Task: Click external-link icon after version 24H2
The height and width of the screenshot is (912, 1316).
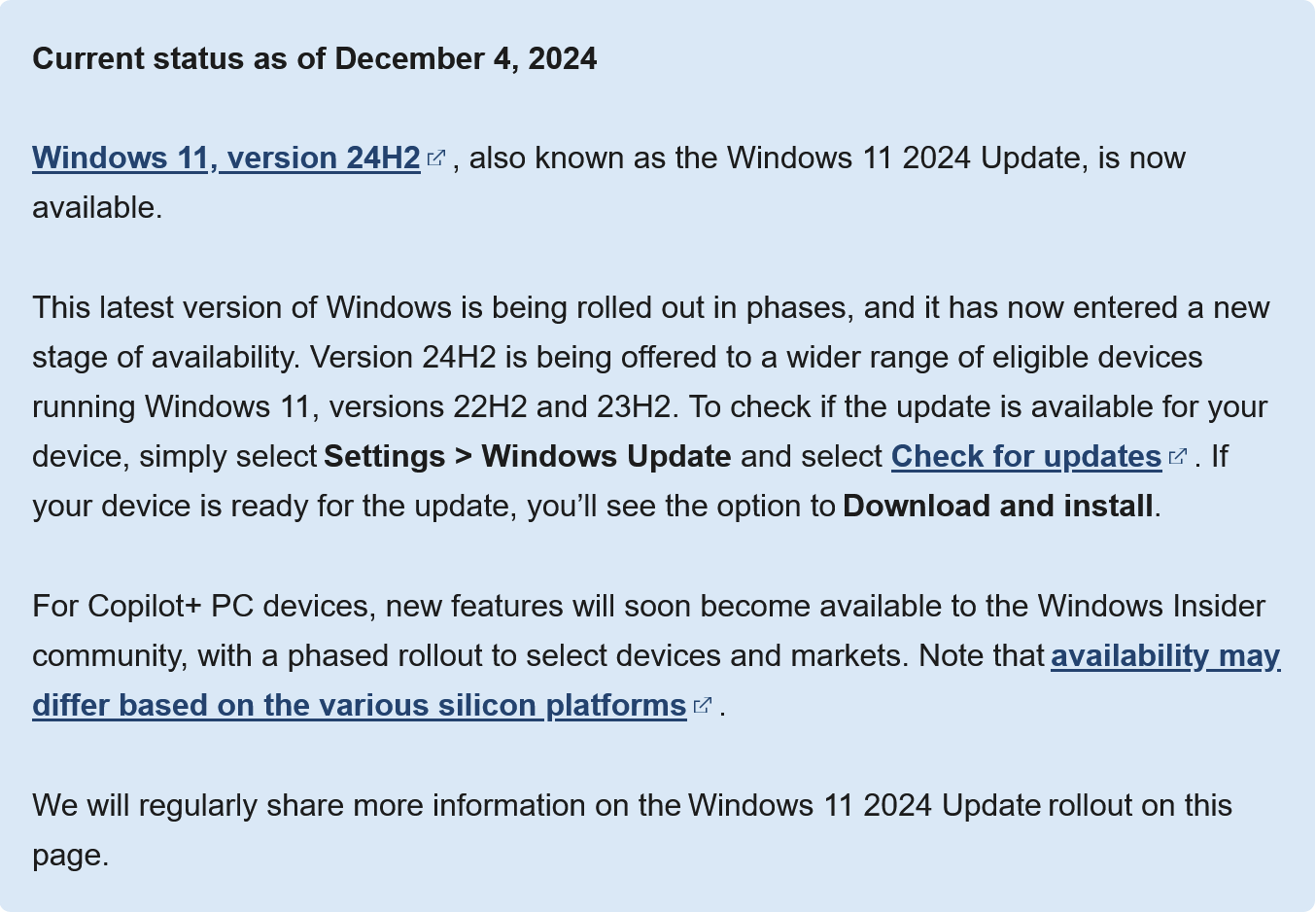Action: pos(436,158)
